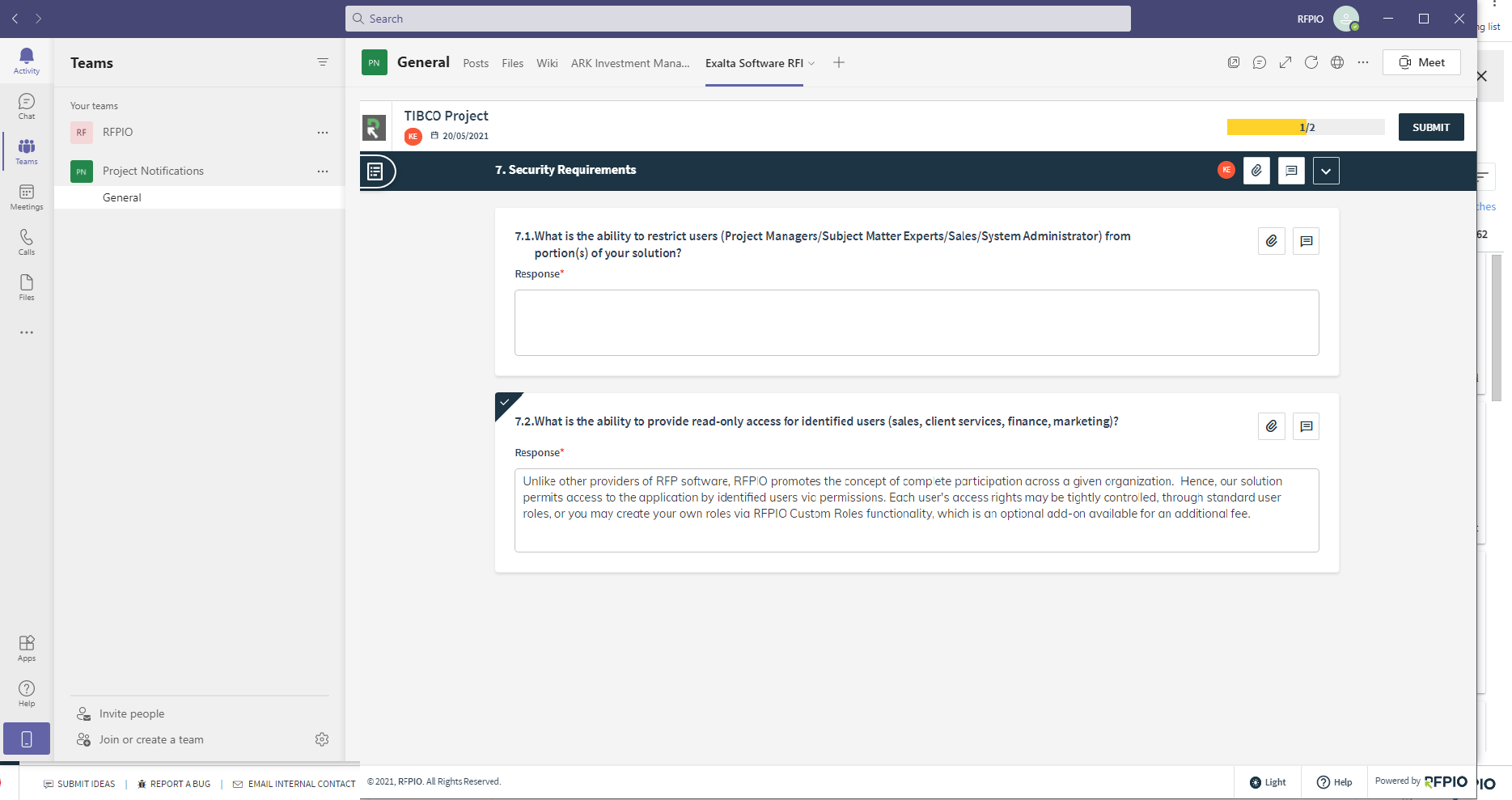Image resolution: width=1512 pixels, height=800 pixels.
Task: Attach a file to question 7.1
Action: coord(1272,241)
